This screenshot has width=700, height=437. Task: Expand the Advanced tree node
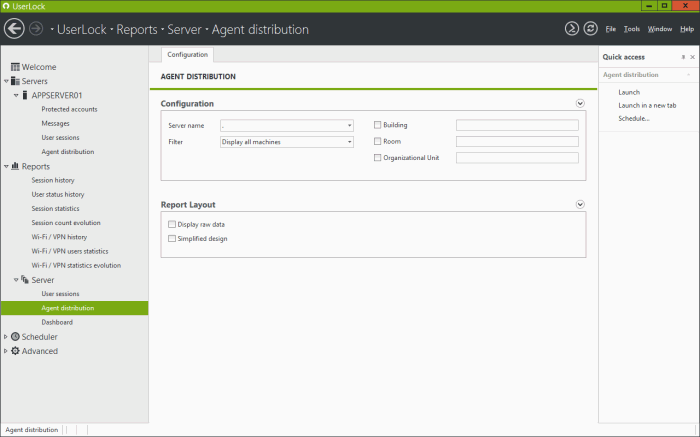coord(6,351)
